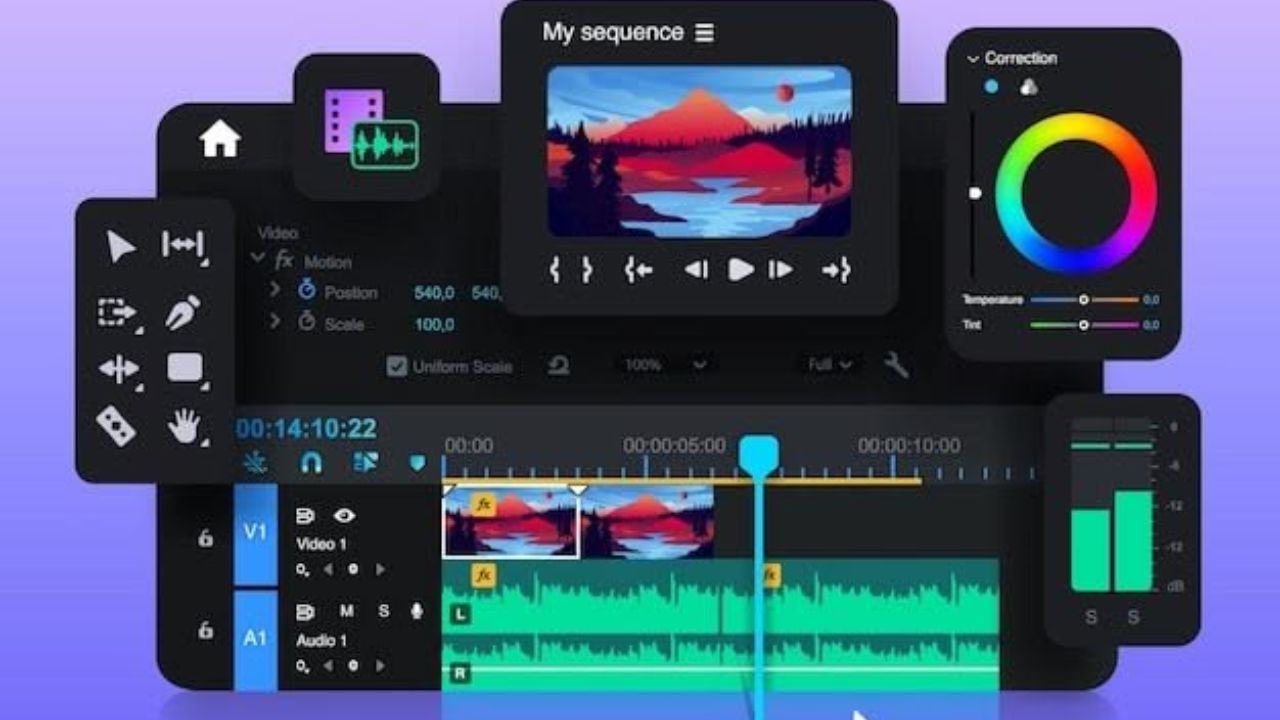Click the left S solo button under meters

tap(1091, 618)
